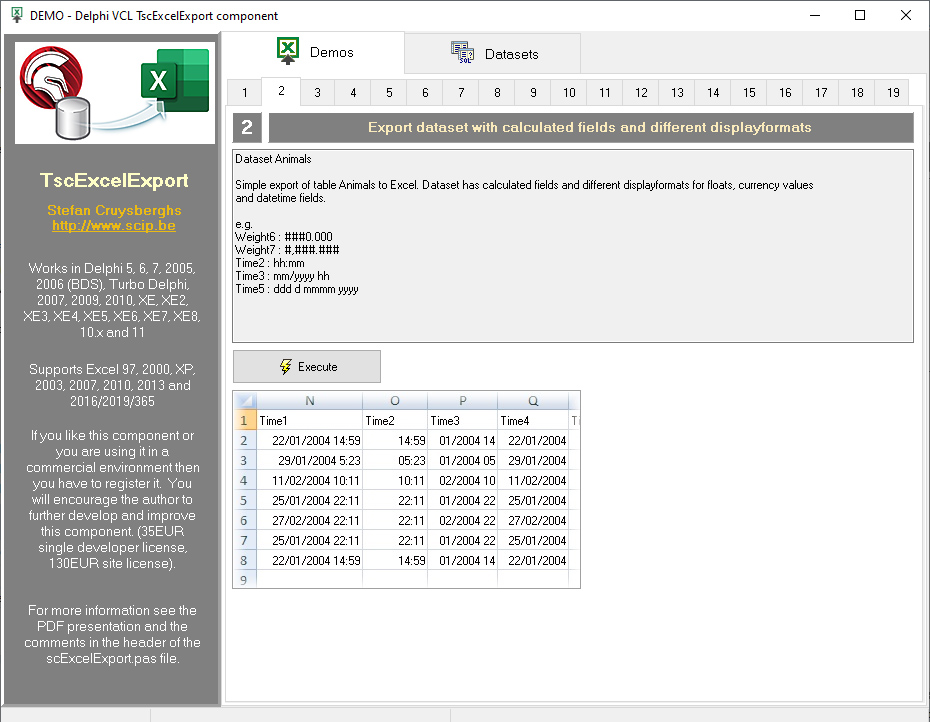Click cell 01/2004 05 in Time3 column

pyautogui.click(x=463, y=460)
